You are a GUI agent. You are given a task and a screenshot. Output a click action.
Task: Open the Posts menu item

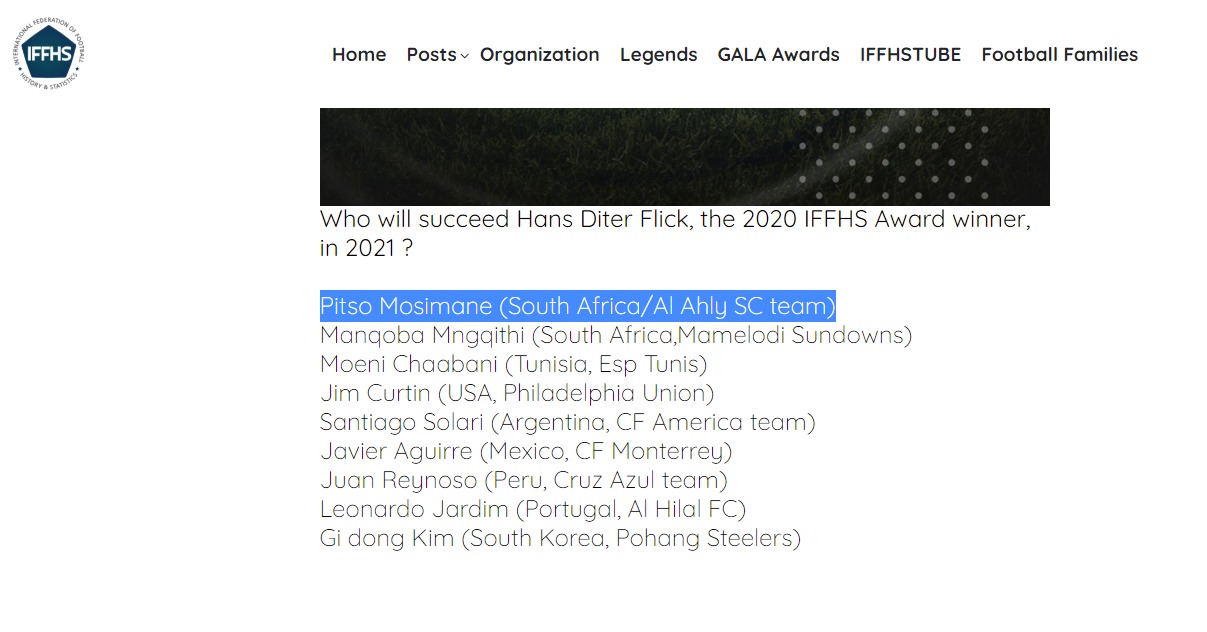click(431, 55)
